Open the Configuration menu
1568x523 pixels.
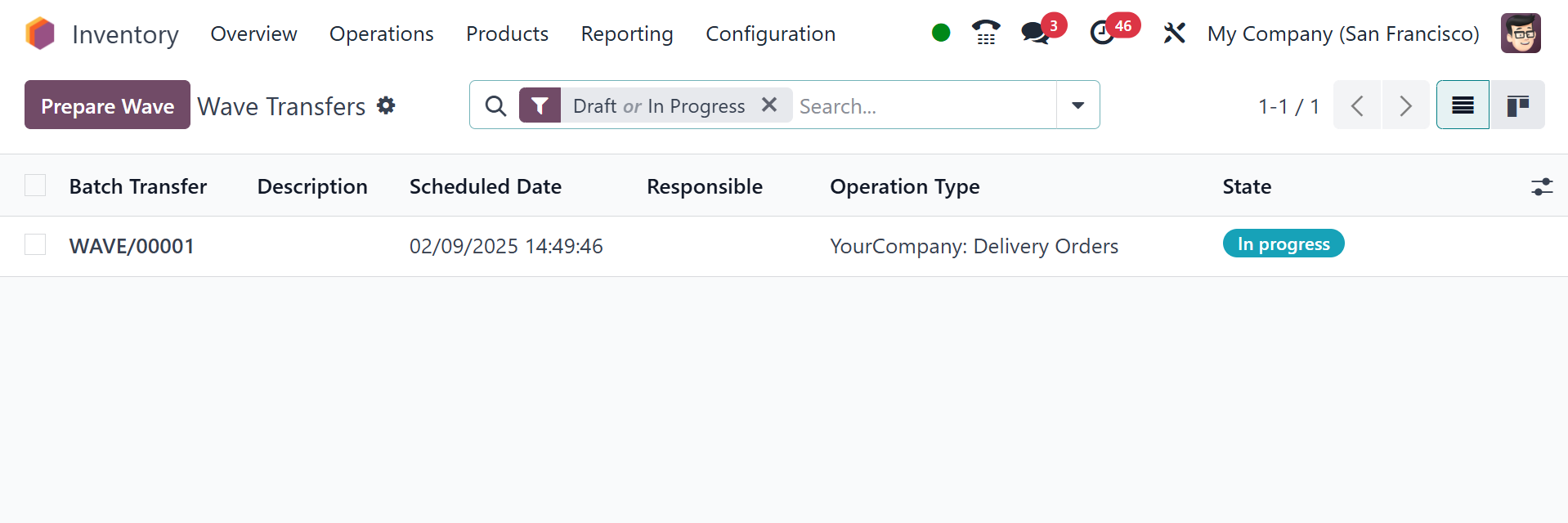click(770, 34)
